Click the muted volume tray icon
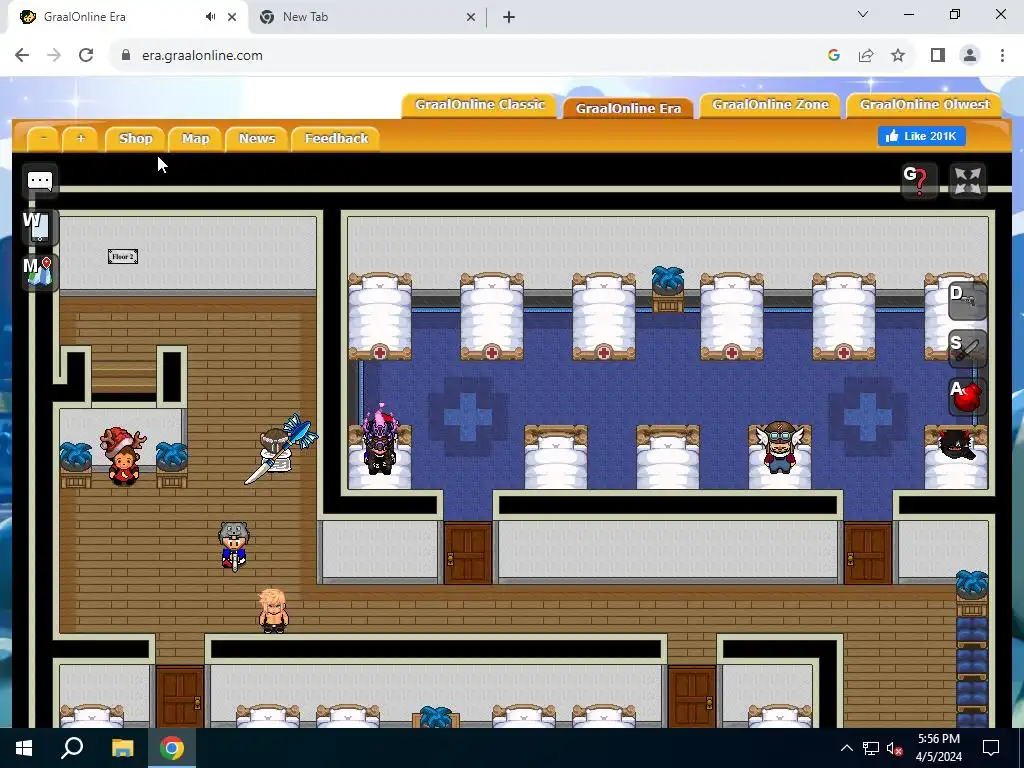Viewport: 1024px width, 768px height. point(894,748)
